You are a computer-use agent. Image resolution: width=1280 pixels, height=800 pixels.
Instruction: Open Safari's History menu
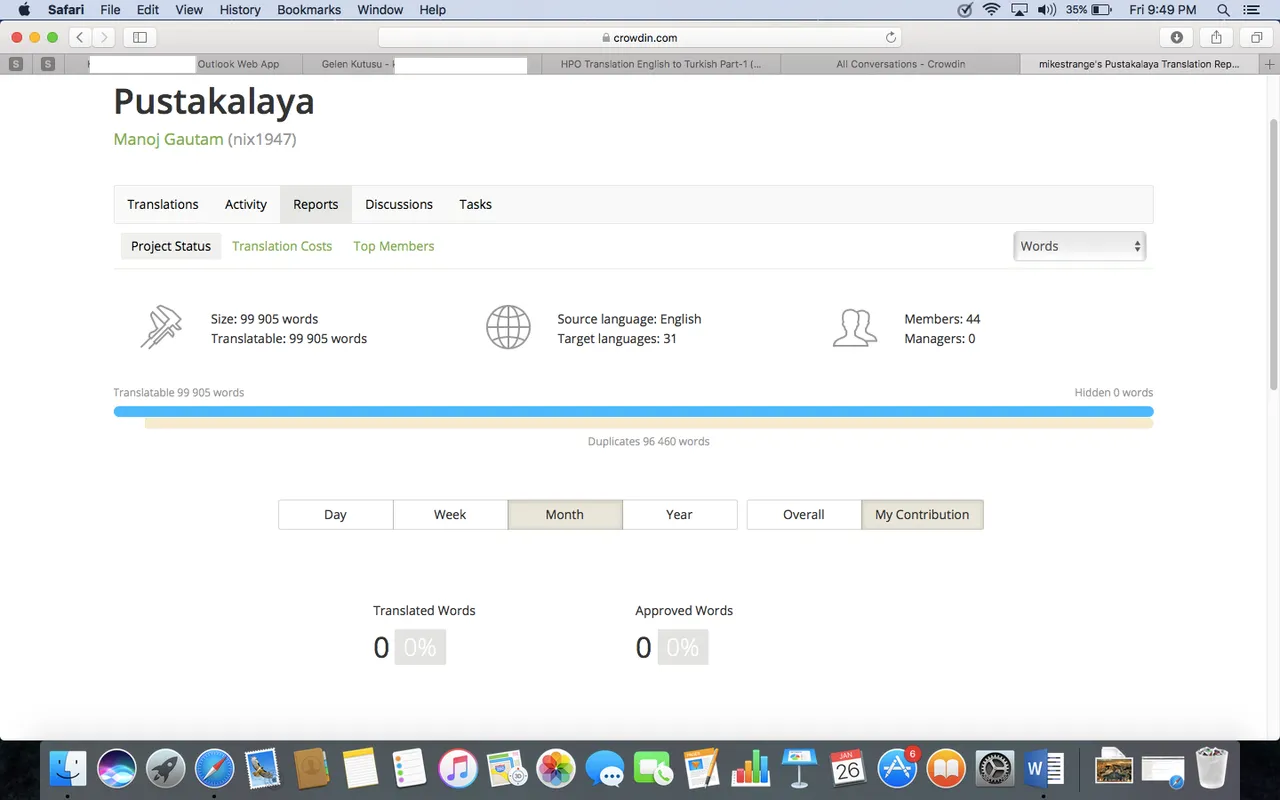point(240,10)
